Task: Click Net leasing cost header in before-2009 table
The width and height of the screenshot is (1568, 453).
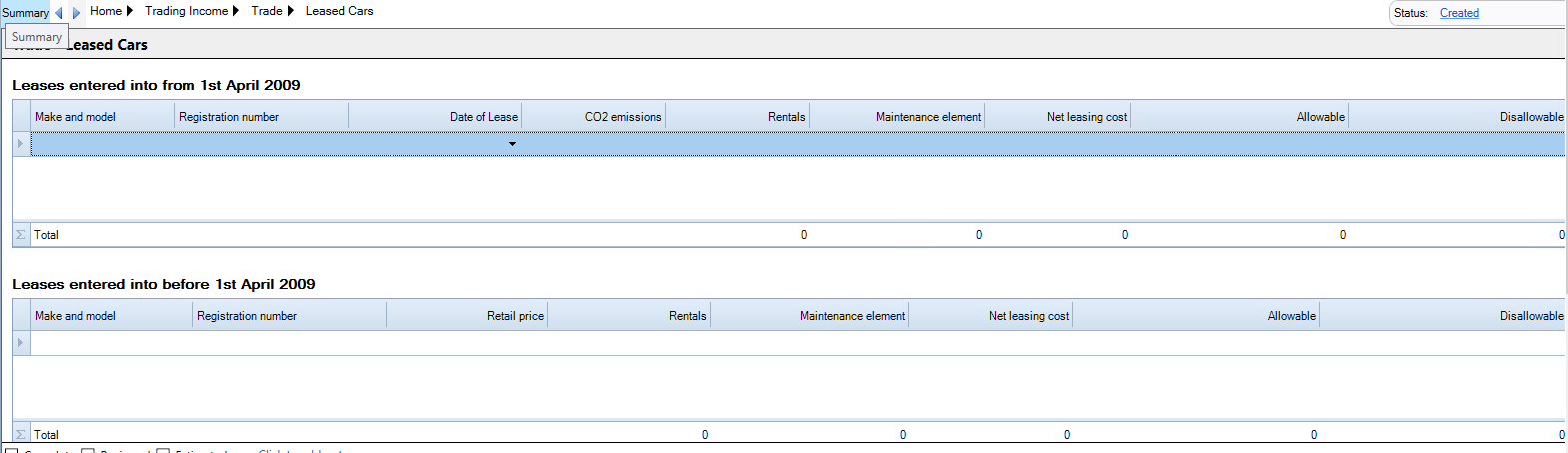Action: [x=991, y=316]
